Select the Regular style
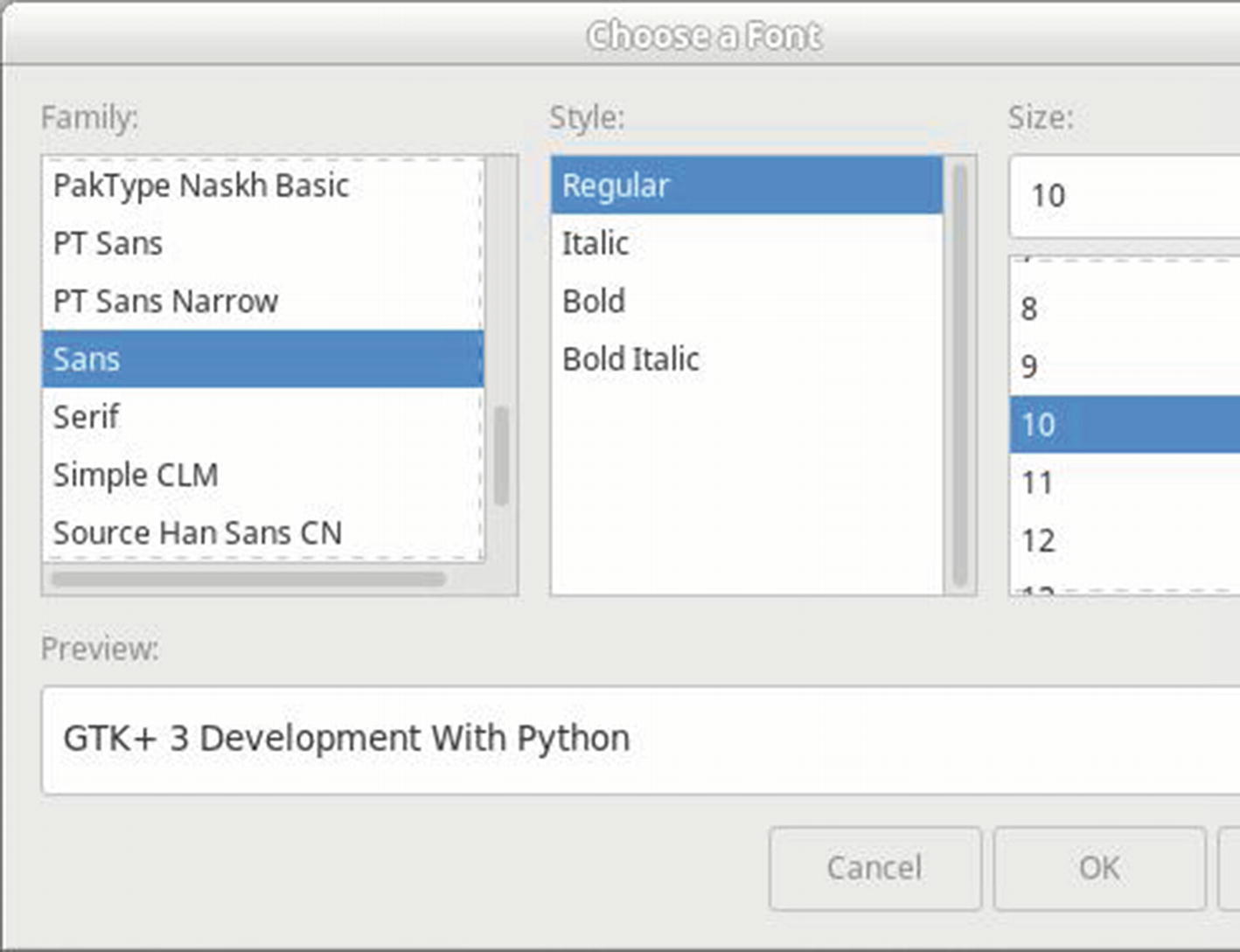The height and width of the screenshot is (952, 1240). [746, 185]
